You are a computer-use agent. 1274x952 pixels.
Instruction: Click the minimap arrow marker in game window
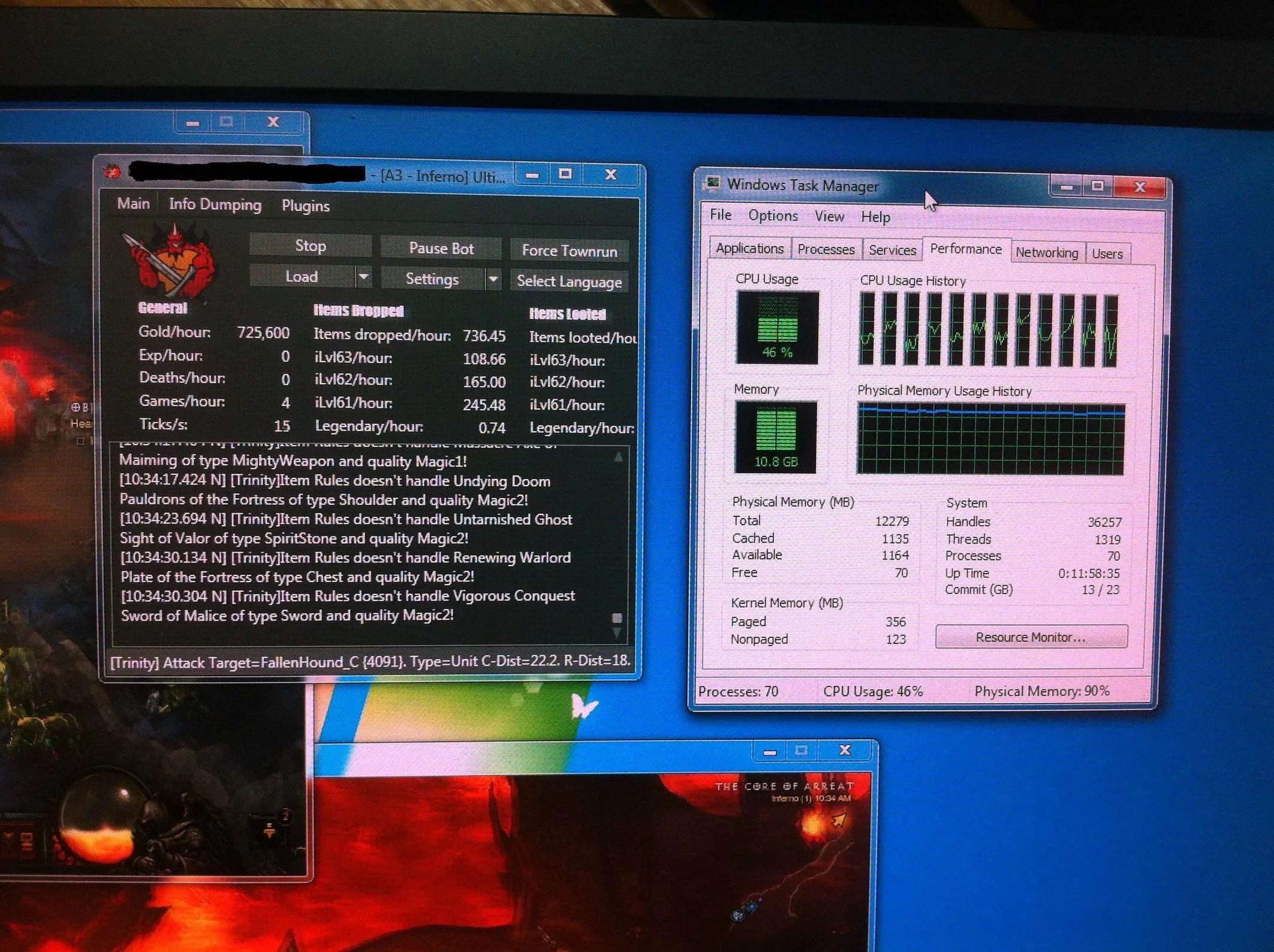838,820
